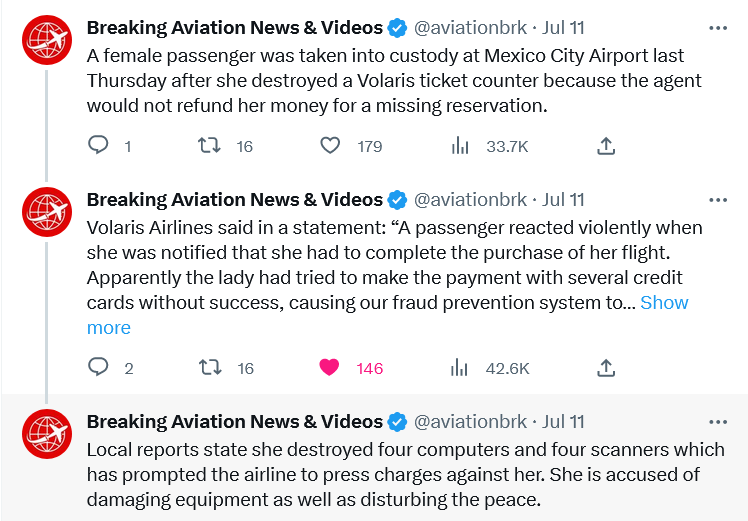The height and width of the screenshot is (521, 748).
Task: View analytics of first tweet showing 33.7K
Action: [460, 146]
